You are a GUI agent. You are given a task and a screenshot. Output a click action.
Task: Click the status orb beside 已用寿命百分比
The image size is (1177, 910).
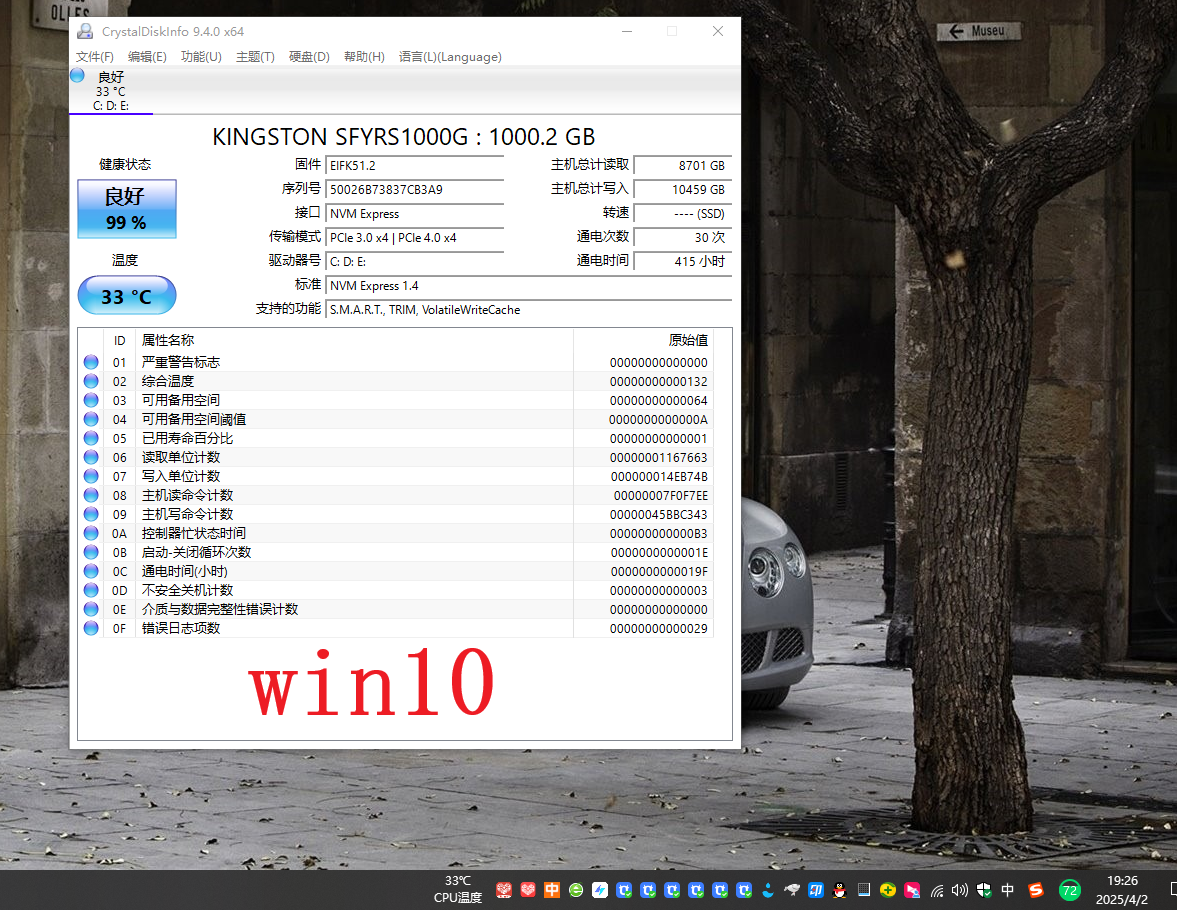tap(91, 438)
